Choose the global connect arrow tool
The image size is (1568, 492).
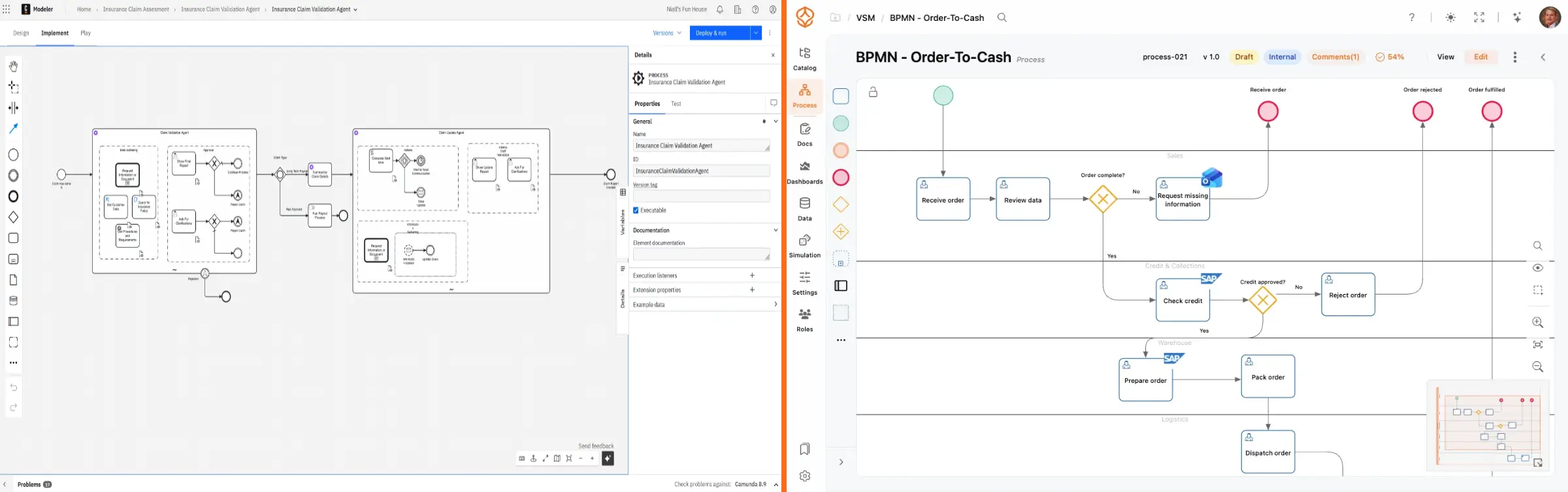click(x=13, y=129)
